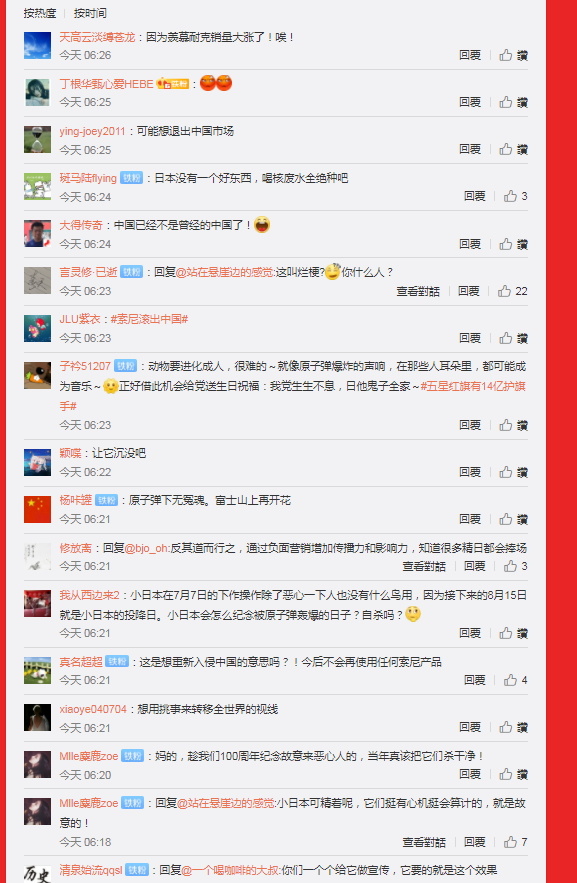This screenshot has height=883, width=577.
Task: Like the comment by ying-joey2011
Action: tap(513, 149)
